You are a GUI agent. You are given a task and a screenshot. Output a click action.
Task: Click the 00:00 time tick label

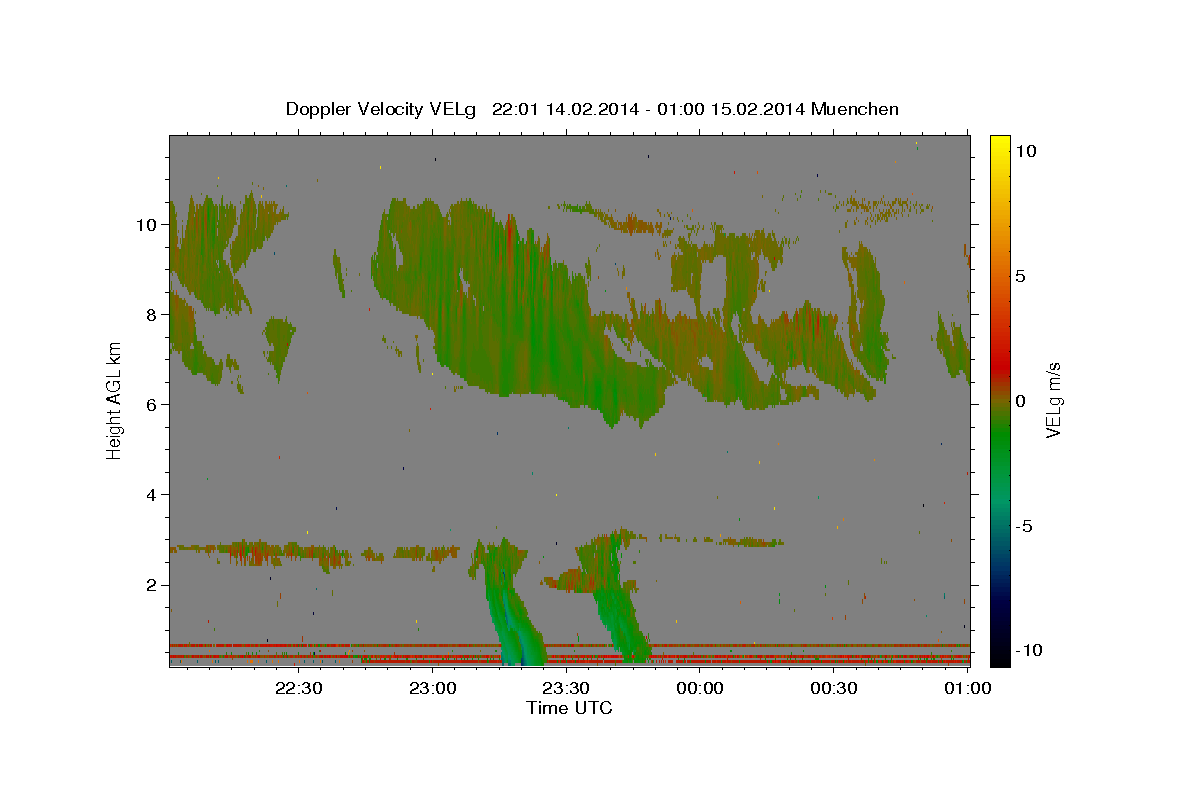(x=700, y=688)
